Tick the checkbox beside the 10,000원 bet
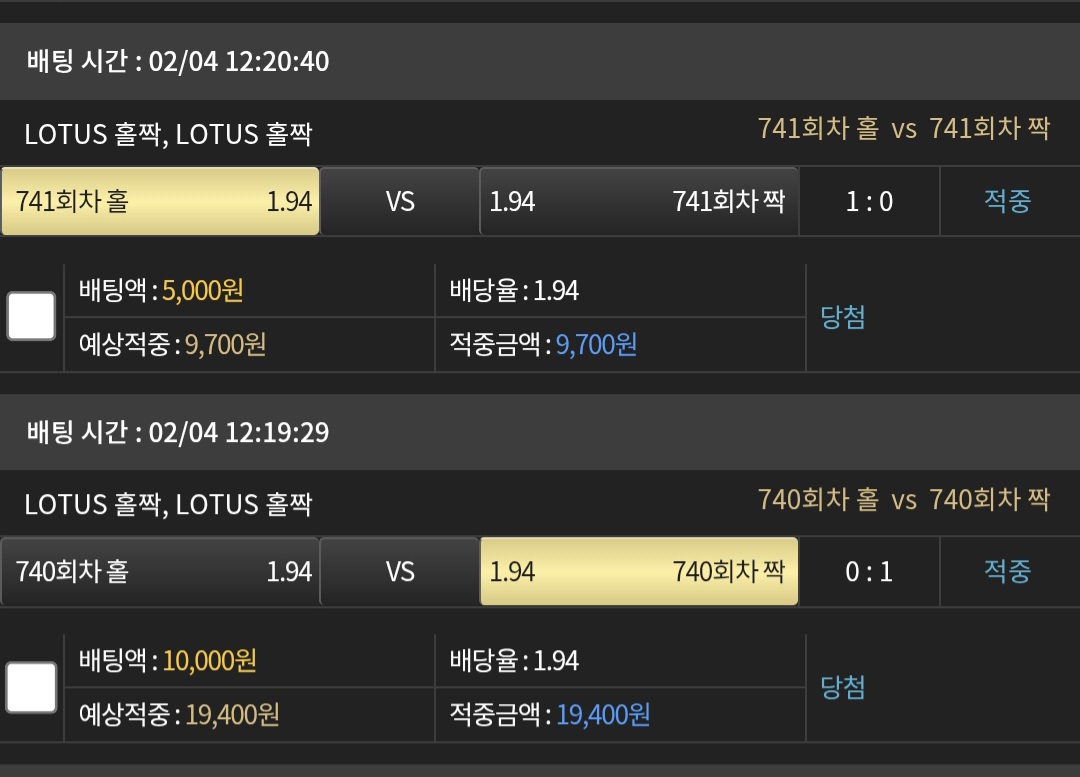The width and height of the screenshot is (1080, 777). 31,687
